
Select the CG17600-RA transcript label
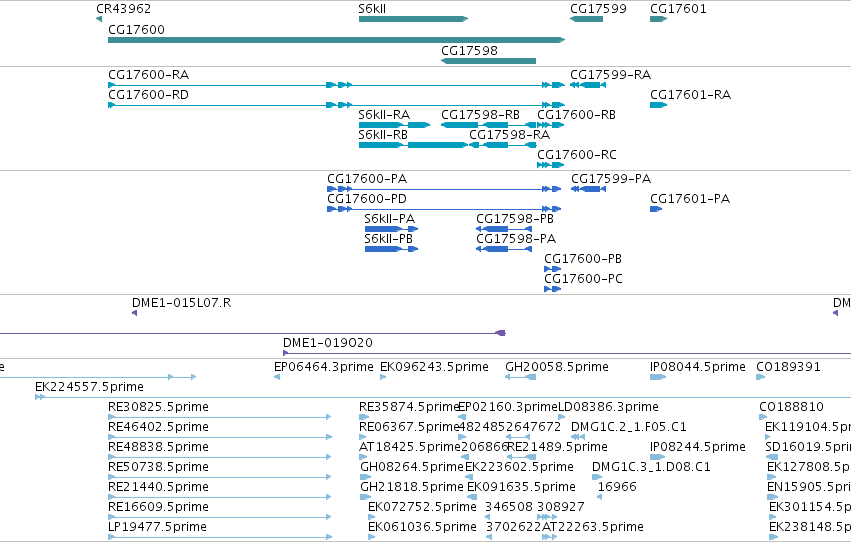coord(149,75)
